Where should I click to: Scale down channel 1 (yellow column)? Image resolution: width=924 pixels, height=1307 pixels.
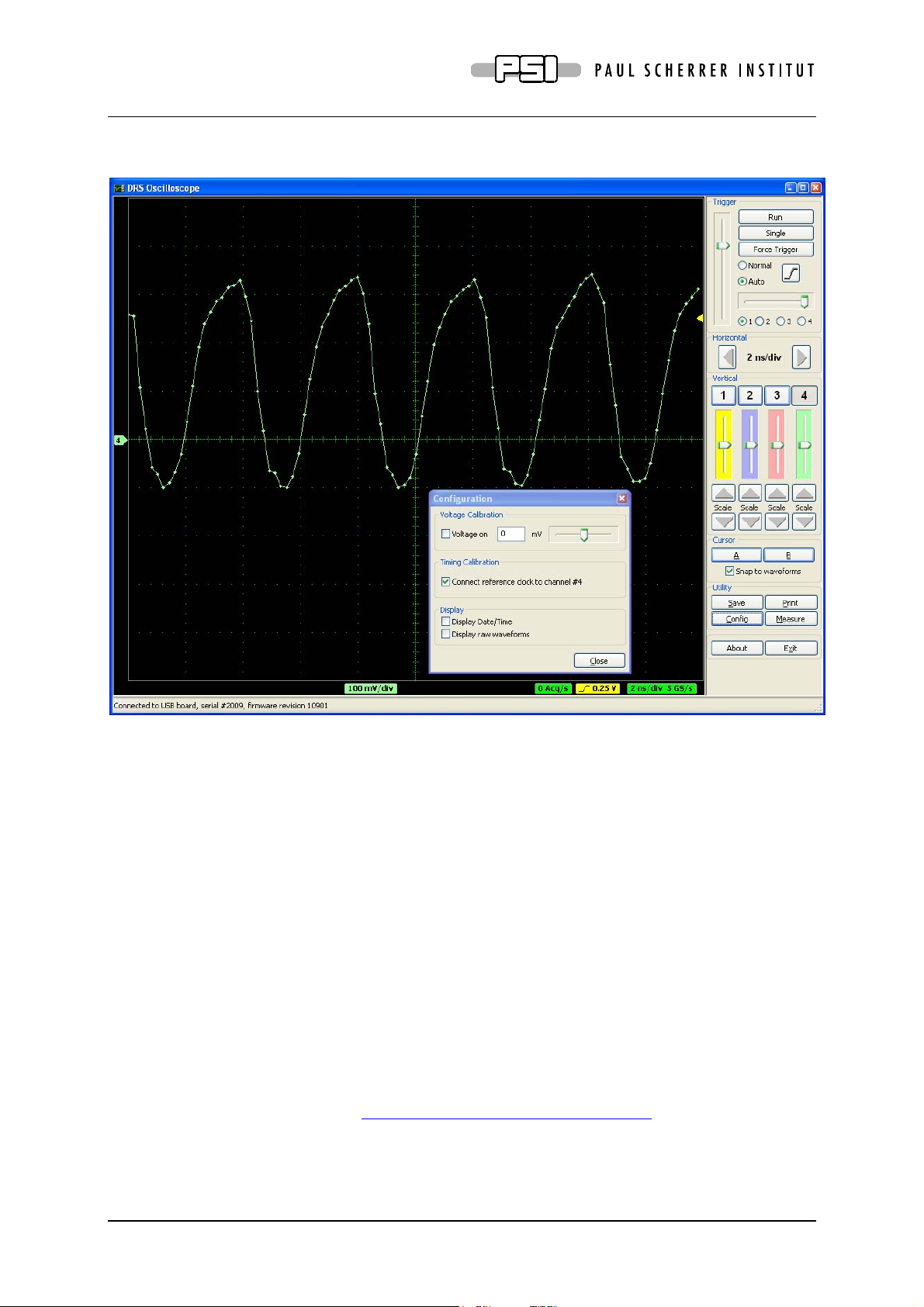[x=723, y=522]
